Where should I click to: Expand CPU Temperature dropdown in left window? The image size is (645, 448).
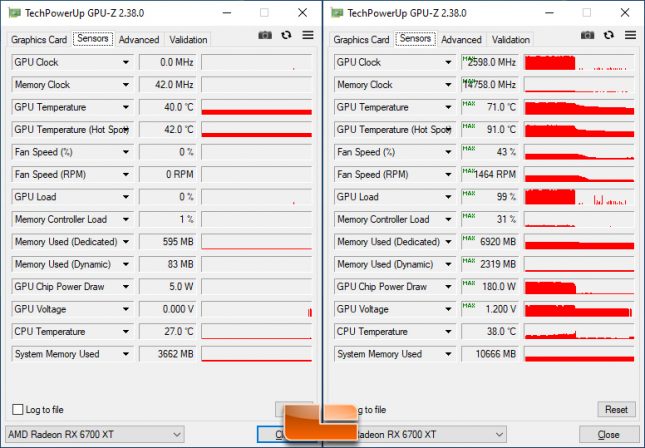(x=125, y=332)
